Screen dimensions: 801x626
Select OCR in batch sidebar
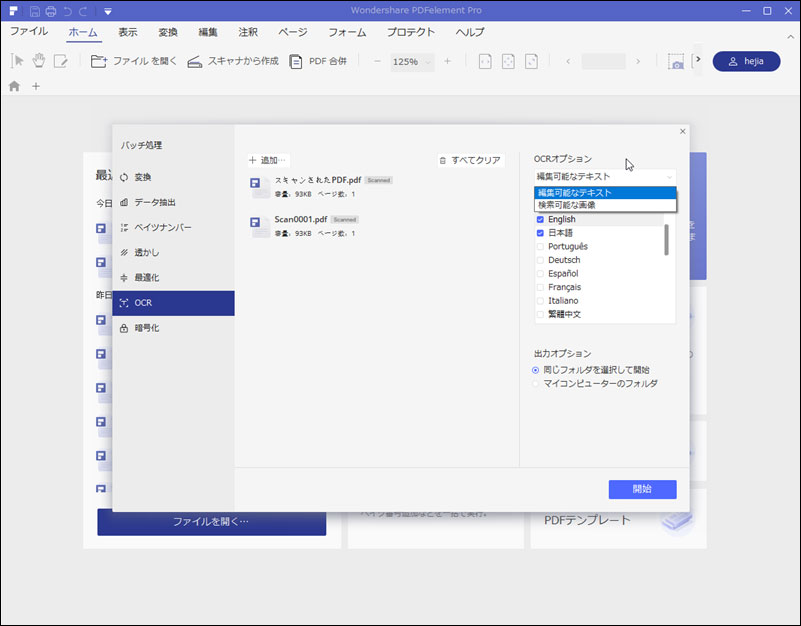click(173, 303)
